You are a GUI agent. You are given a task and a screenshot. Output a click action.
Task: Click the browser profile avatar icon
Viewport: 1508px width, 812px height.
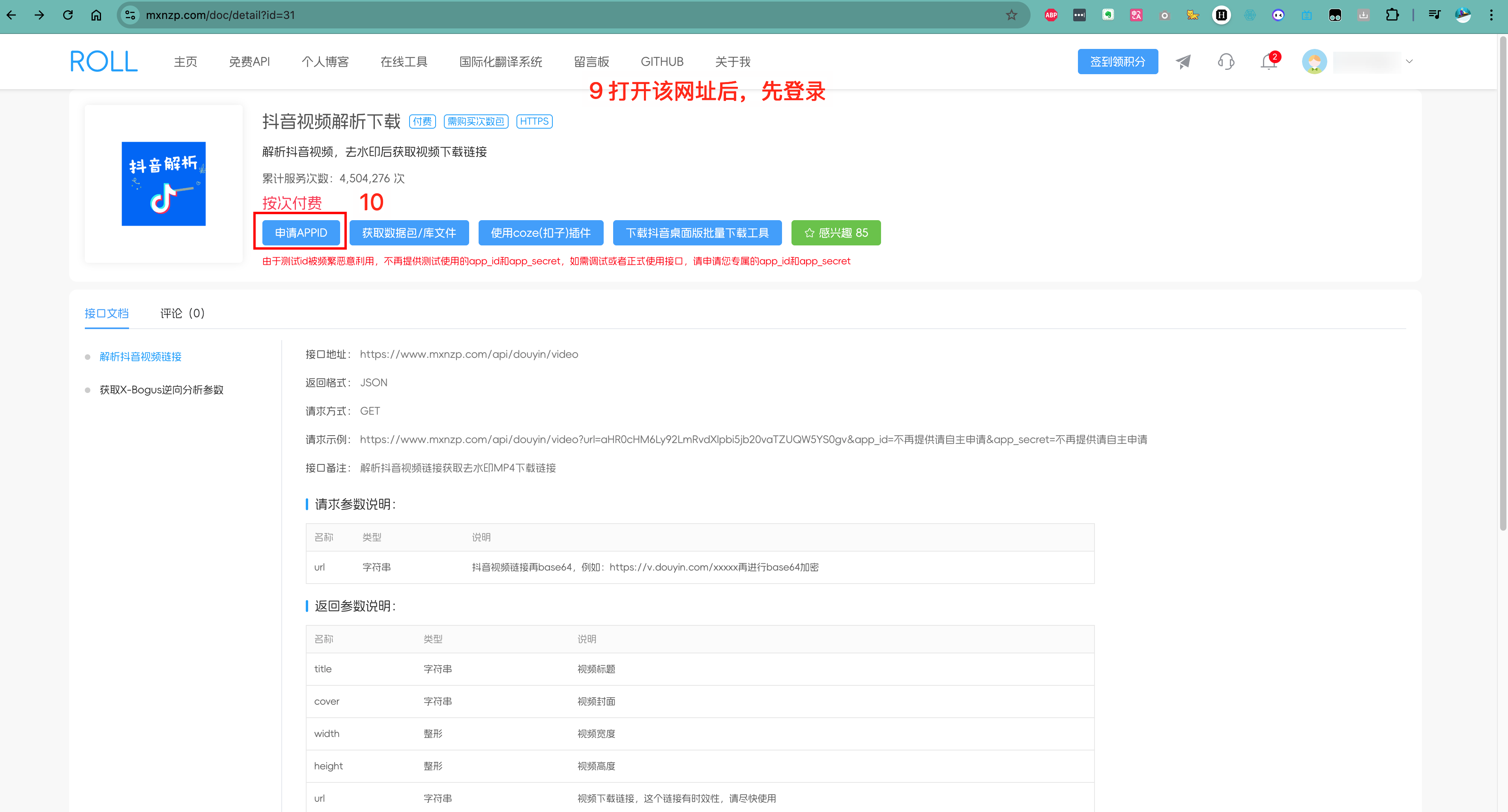tap(1463, 15)
